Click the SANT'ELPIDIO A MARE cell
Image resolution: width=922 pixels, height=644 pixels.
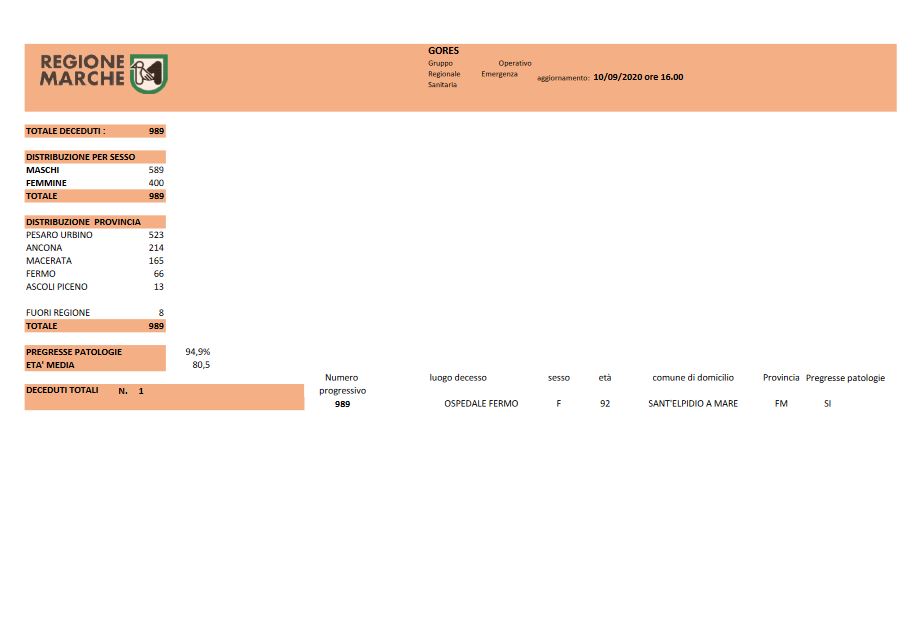693,404
